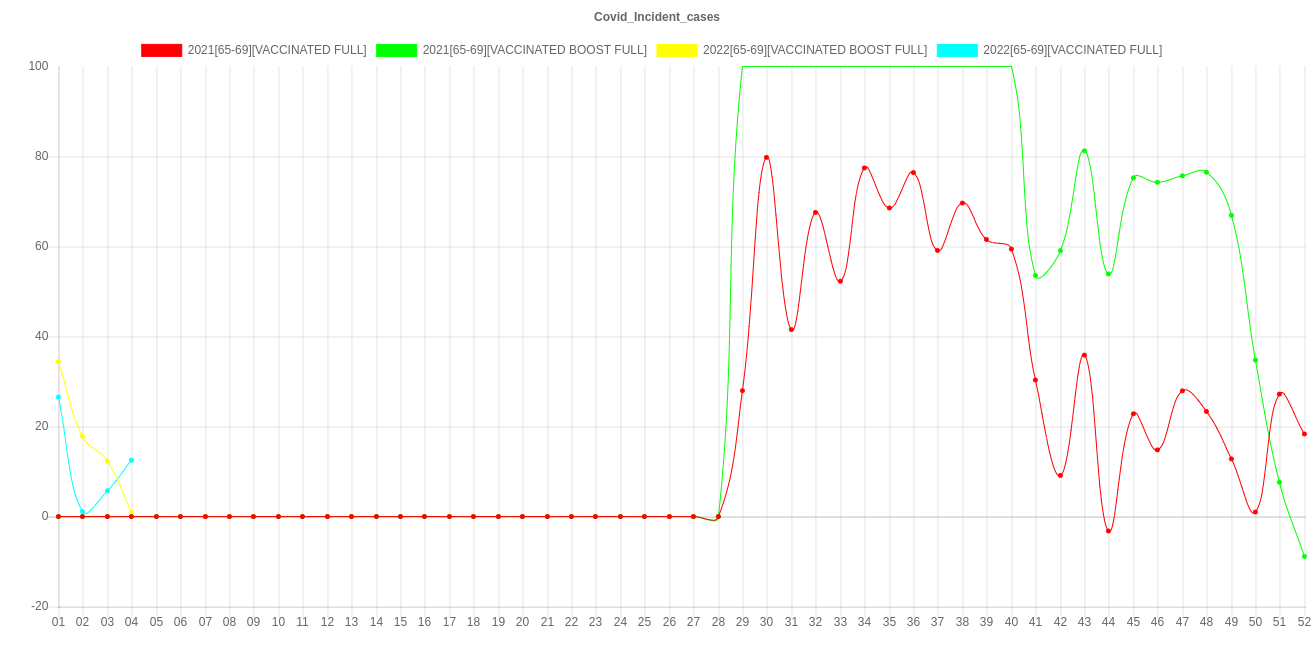Hide series via 2021[65-69][VACCINATED BOOST FULL] label text
Viewport: 1314px width, 657px height.
click(534, 50)
